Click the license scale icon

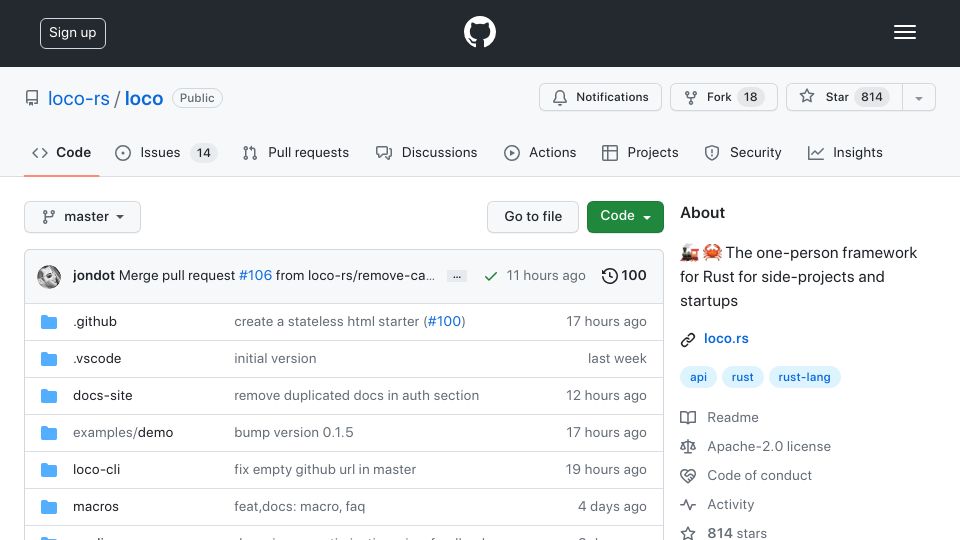(x=688, y=447)
